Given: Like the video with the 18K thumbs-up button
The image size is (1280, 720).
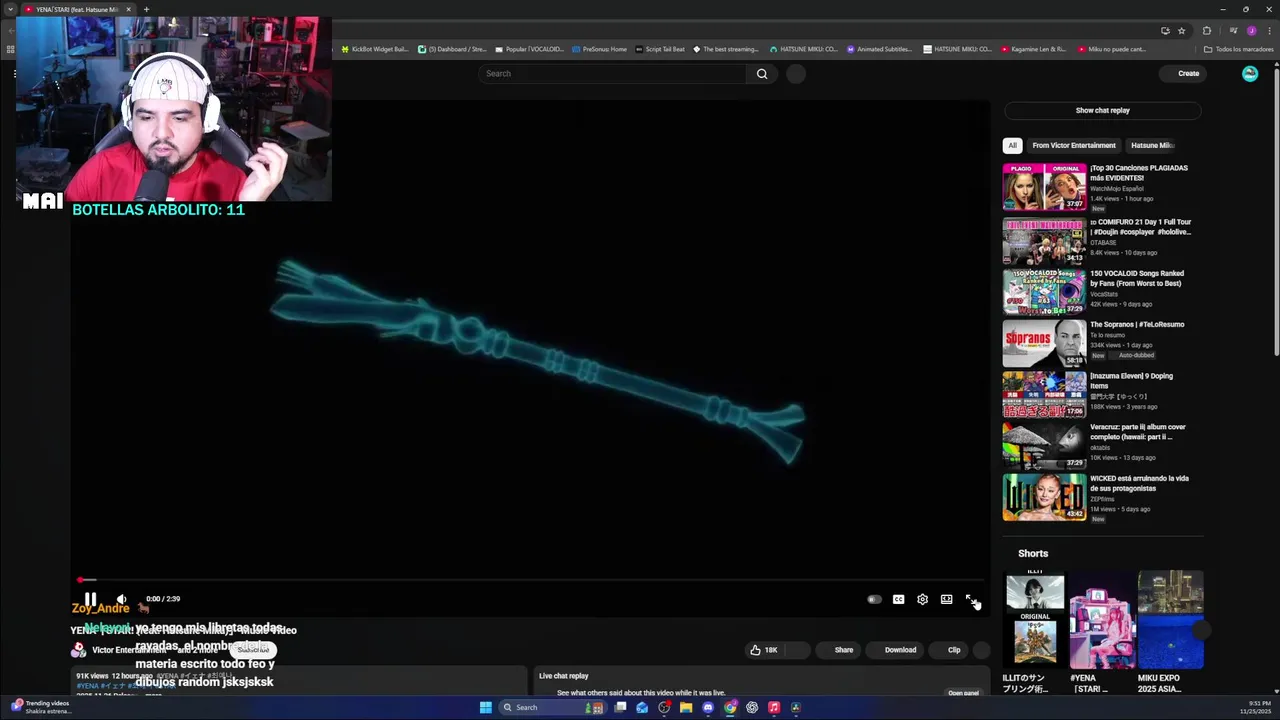Looking at the screenshot, I should 765,650.
